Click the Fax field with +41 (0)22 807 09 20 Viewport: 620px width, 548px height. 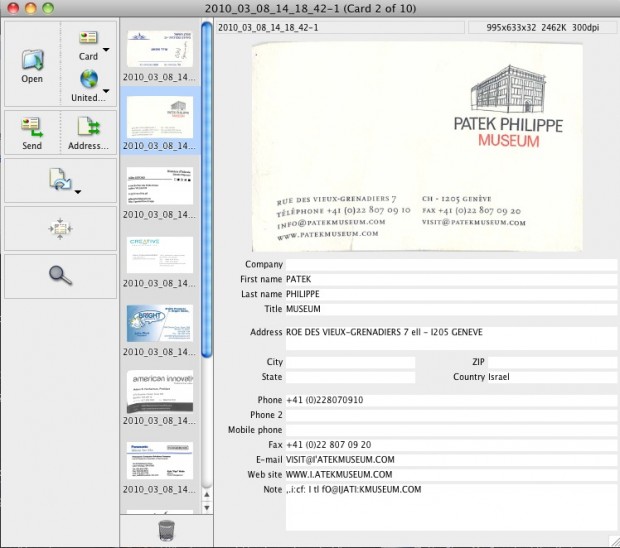[451, 445]
